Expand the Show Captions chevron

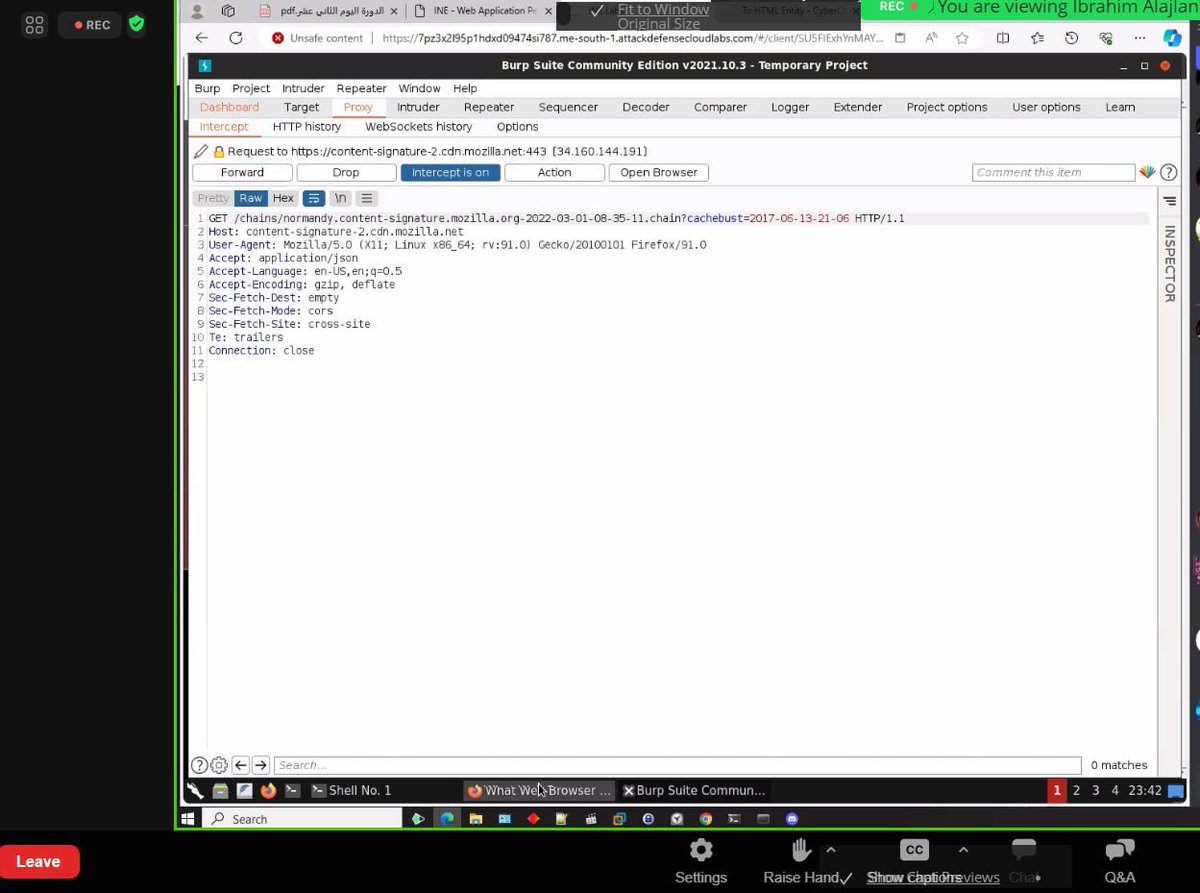click(963, 849)
